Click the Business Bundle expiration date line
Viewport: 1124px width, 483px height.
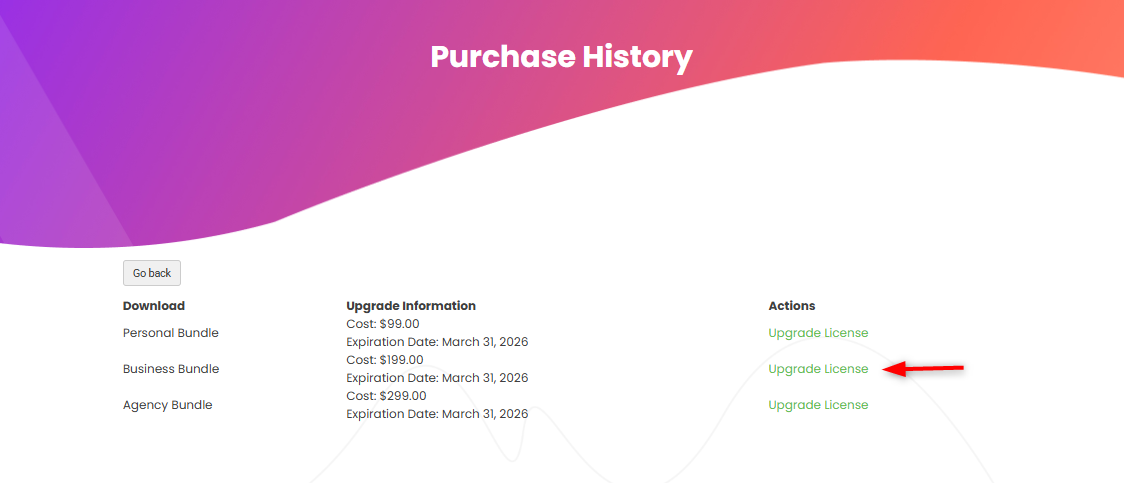click(x=437, y=378)
